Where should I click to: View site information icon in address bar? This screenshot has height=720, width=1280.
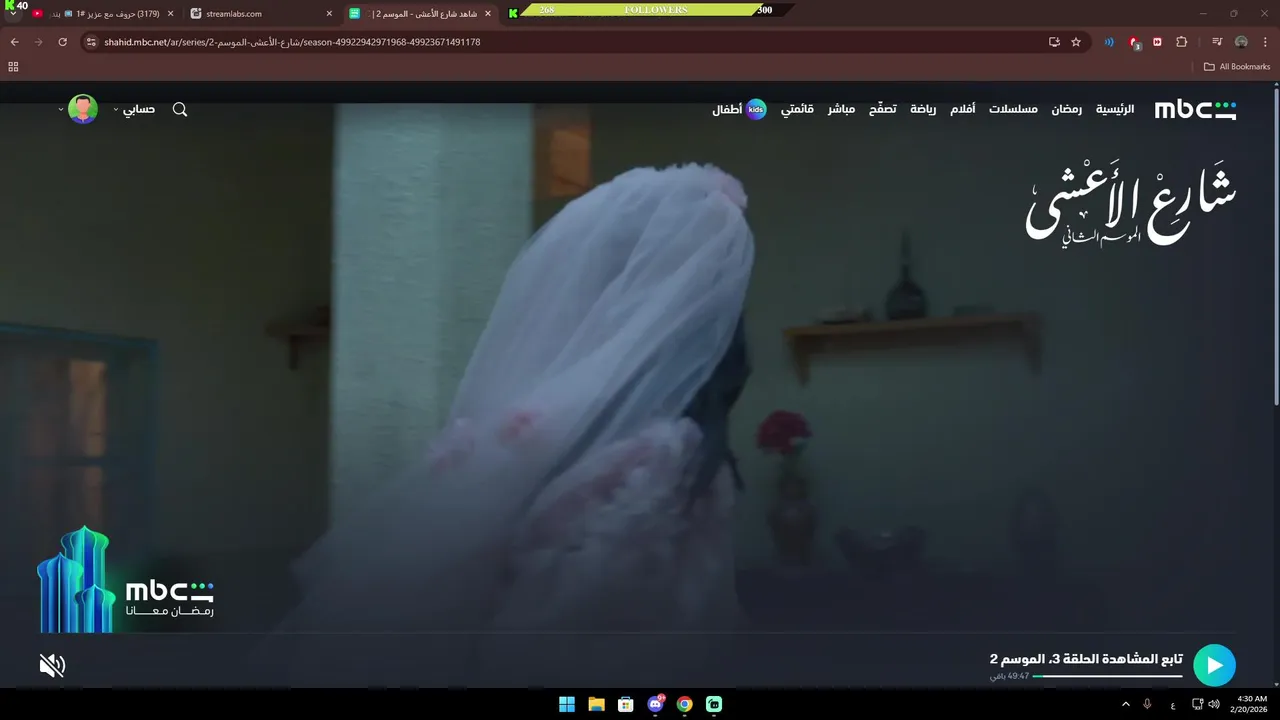pyautogui.click(x=91, y=42)
